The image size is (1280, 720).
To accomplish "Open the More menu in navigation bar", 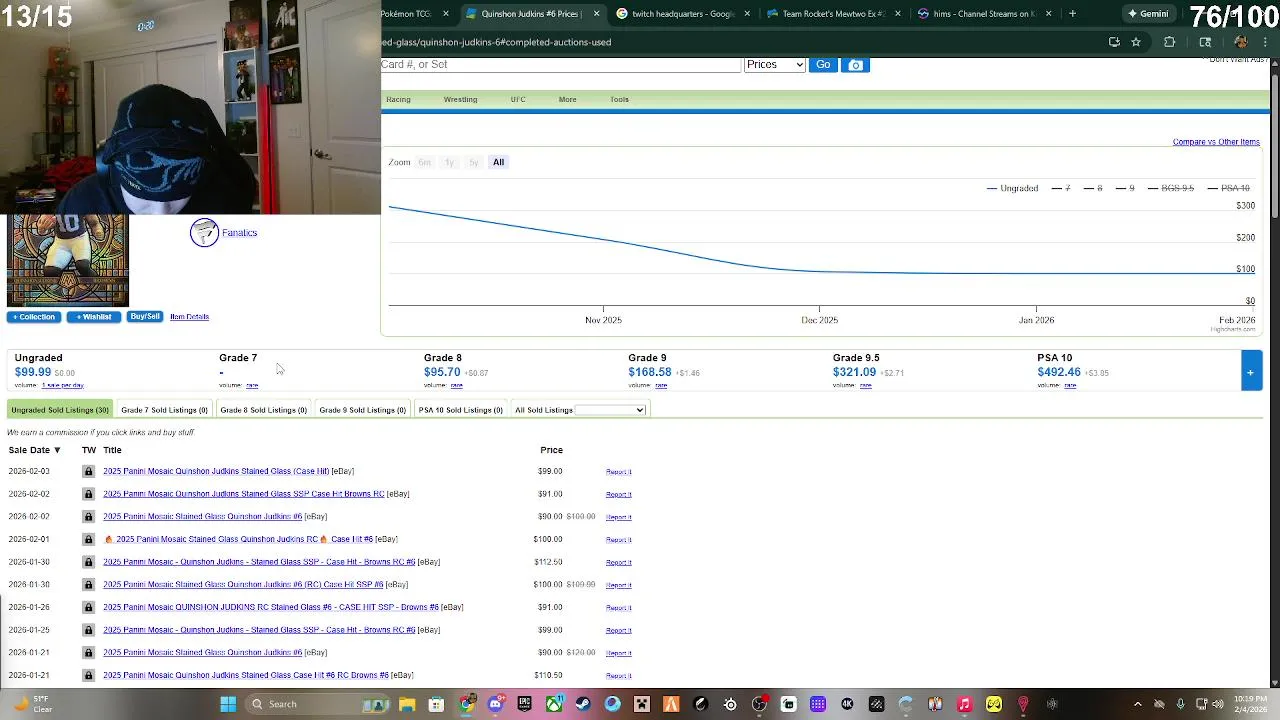I will click(567, 99).
